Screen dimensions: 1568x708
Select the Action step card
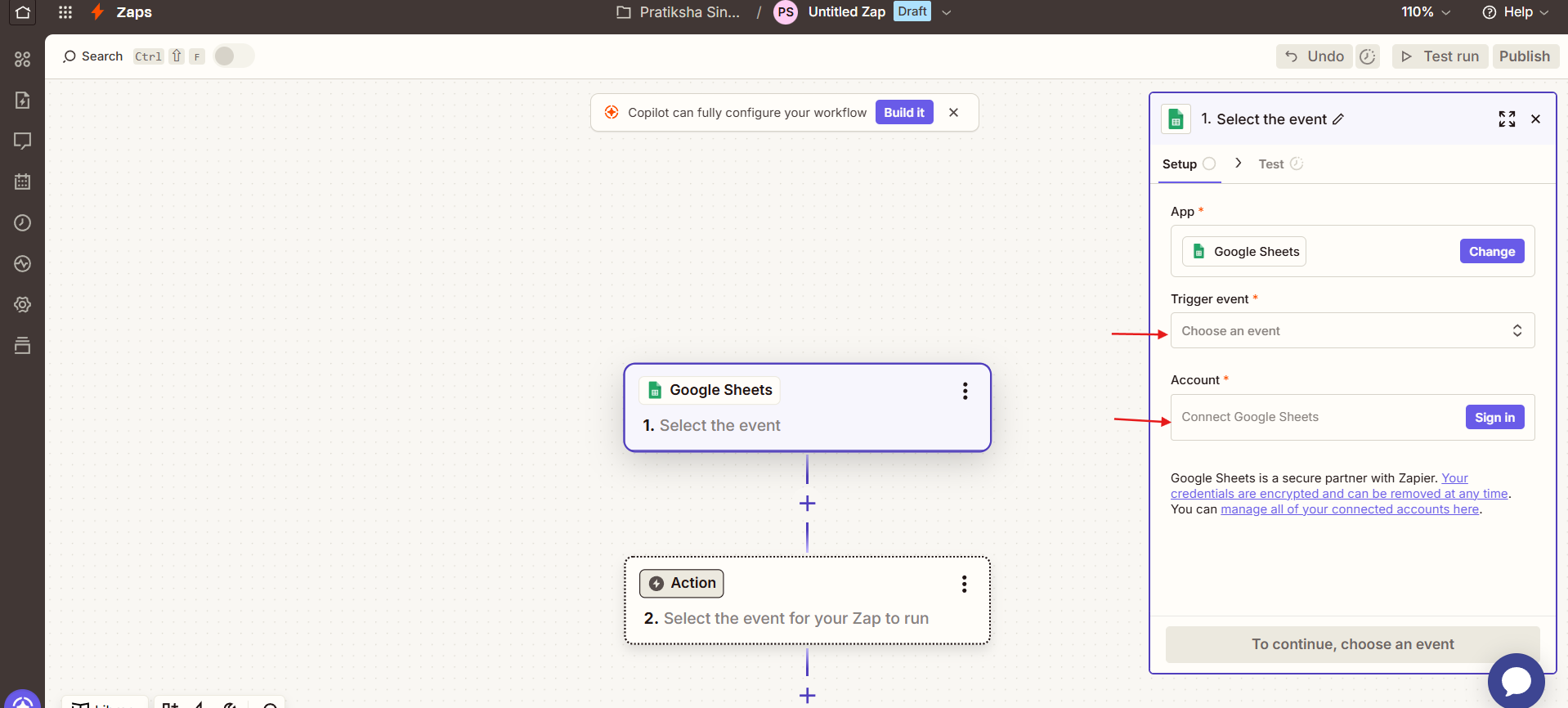click(807, 600)
